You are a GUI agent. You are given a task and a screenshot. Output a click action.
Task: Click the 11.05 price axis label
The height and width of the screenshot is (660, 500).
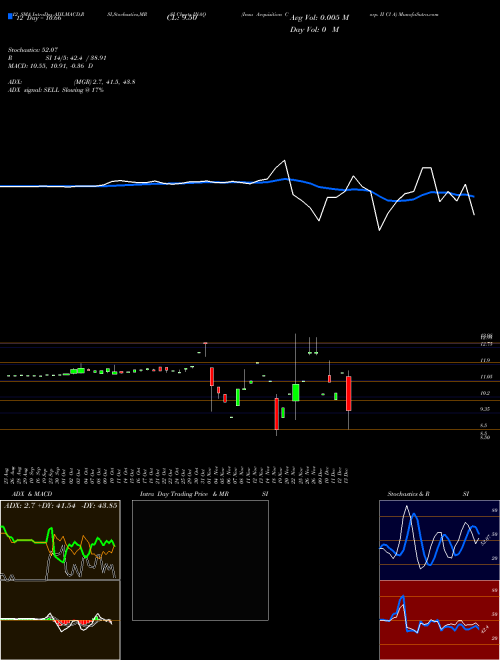click(x=487, y=377)
